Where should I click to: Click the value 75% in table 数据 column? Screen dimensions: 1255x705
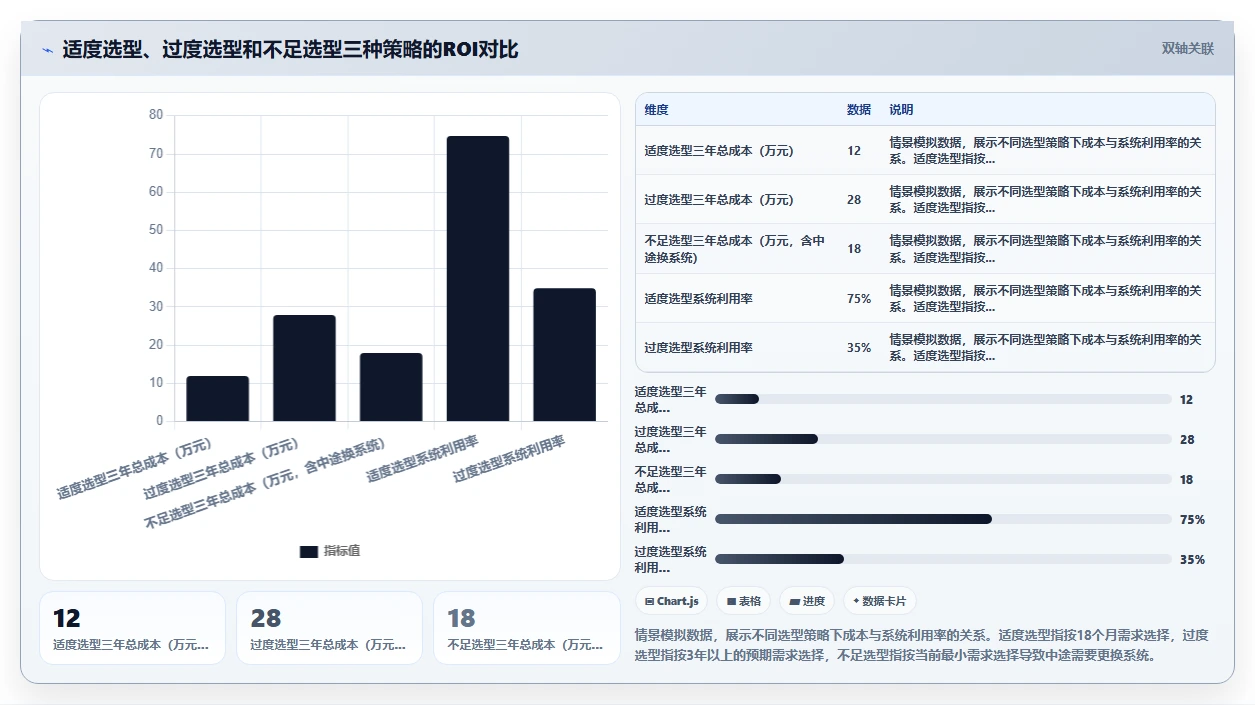tap(858, 298)
